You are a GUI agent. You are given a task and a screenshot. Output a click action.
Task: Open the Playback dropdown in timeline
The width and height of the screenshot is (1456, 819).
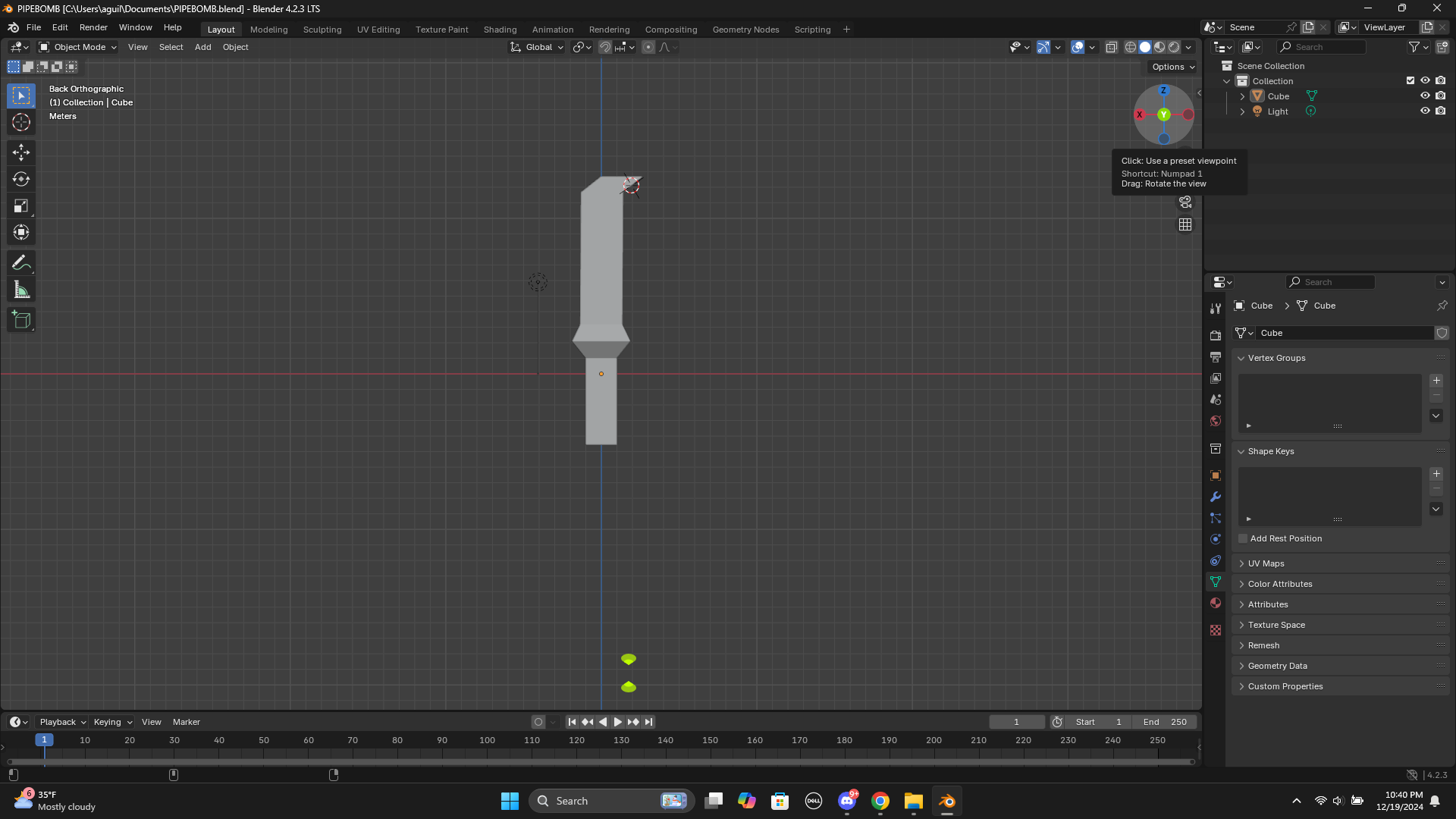[x=62, y=722]
